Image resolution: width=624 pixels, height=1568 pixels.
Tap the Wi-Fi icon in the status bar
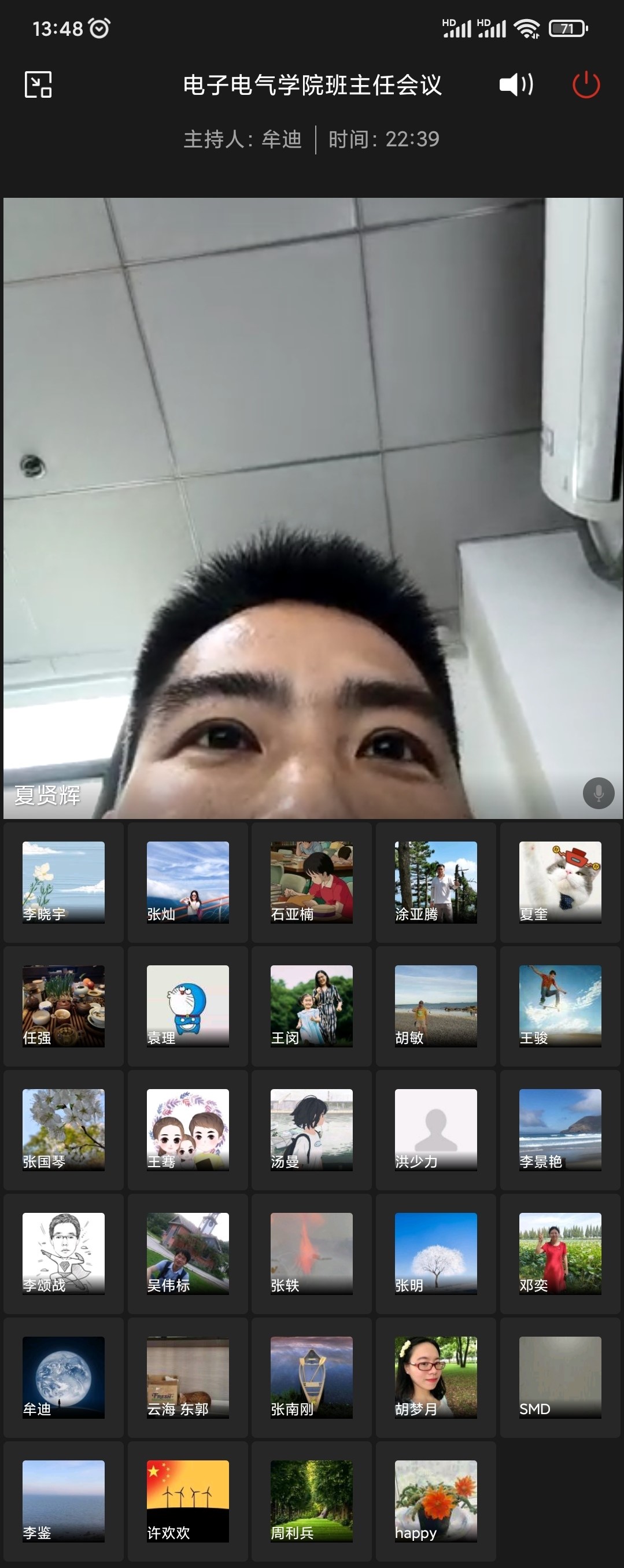[526, 28]
